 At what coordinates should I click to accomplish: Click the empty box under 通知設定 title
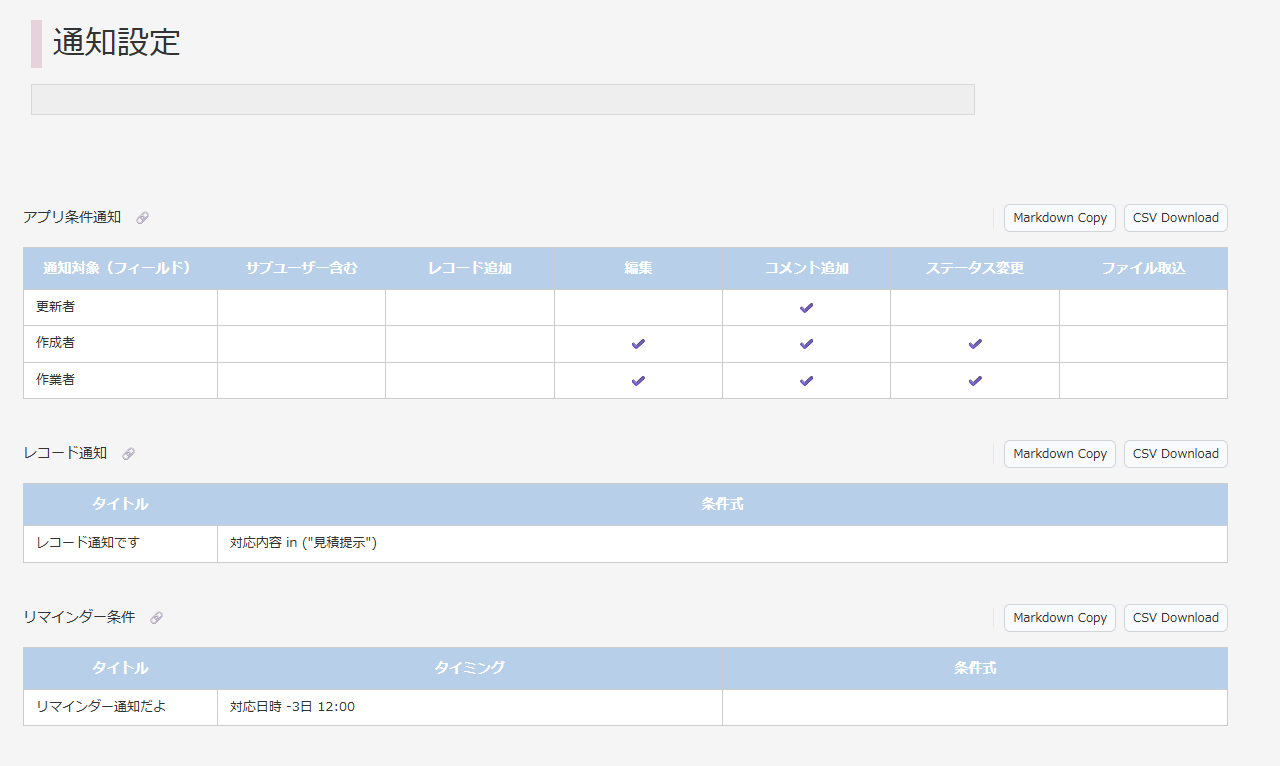[x=503, y=100]
